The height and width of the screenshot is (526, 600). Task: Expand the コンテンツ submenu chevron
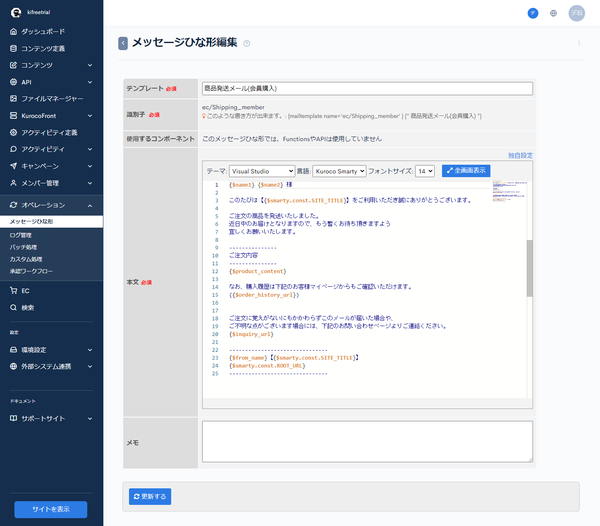(90, 65)
